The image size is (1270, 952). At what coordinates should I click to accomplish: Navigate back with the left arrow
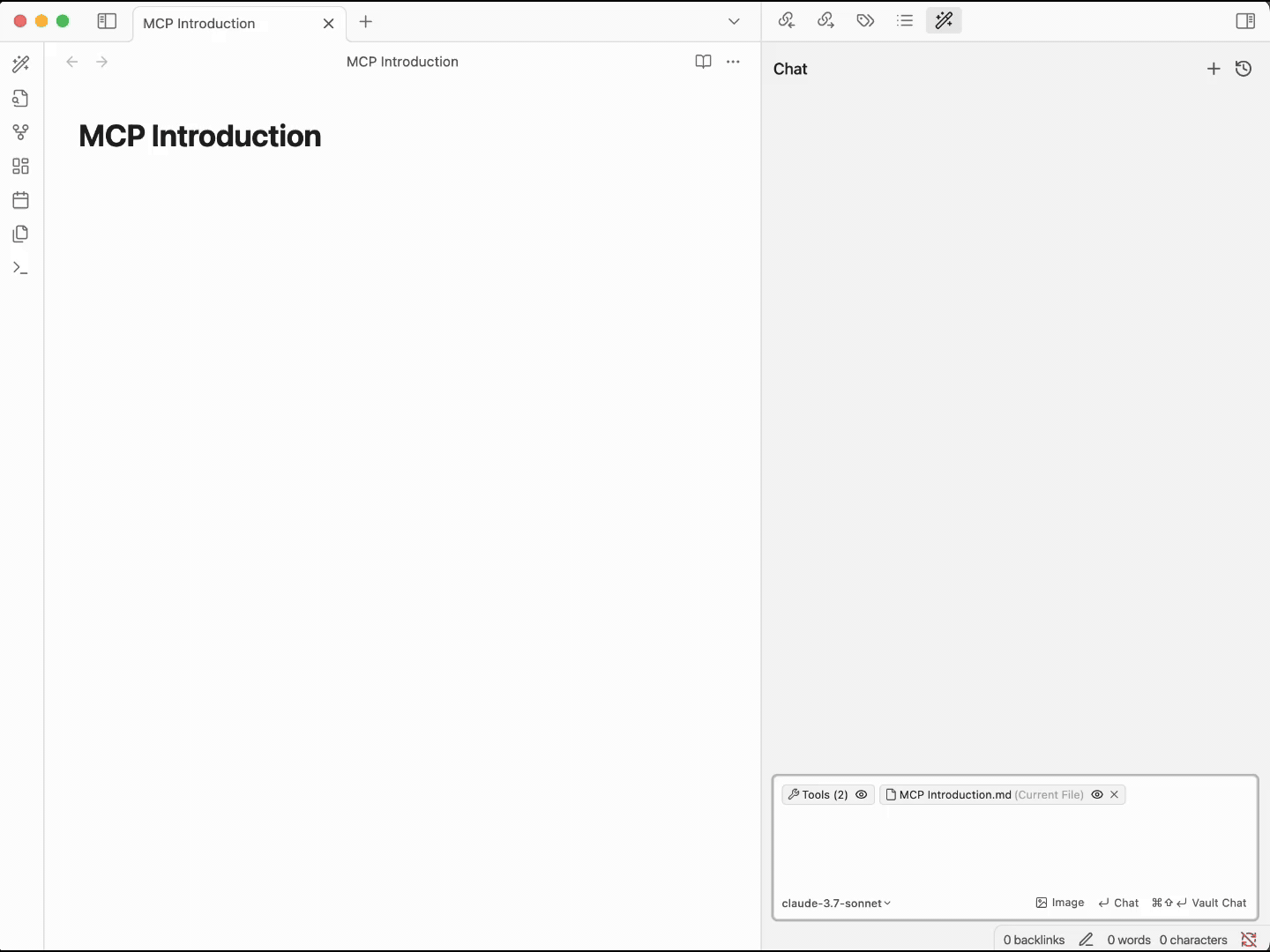(x=72, y=62)
